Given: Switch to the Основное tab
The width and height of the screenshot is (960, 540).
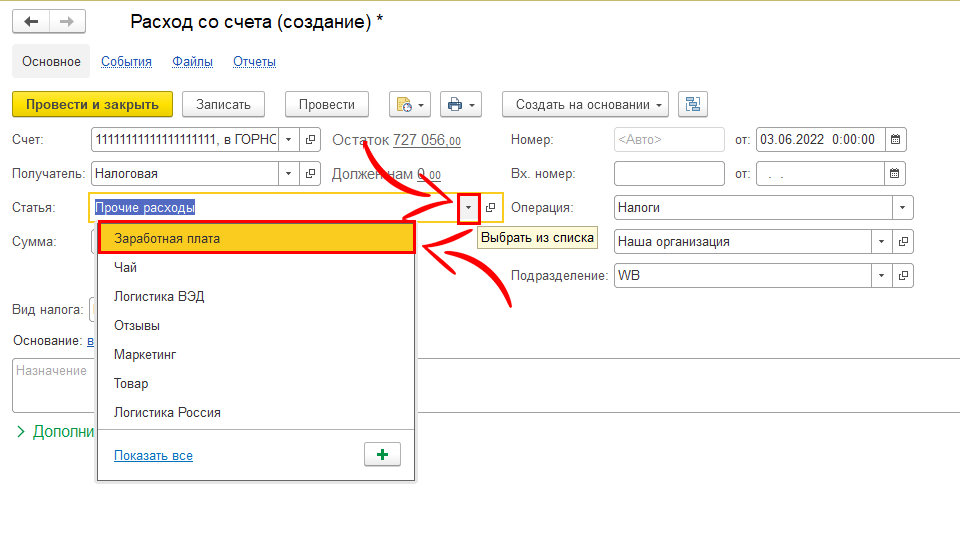Looking at the screenshot, I should [51, 61].
